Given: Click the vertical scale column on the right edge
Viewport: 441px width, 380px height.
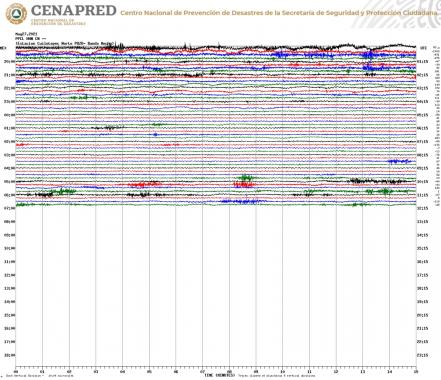Looking at the screenshot, I should click(436, 125).
